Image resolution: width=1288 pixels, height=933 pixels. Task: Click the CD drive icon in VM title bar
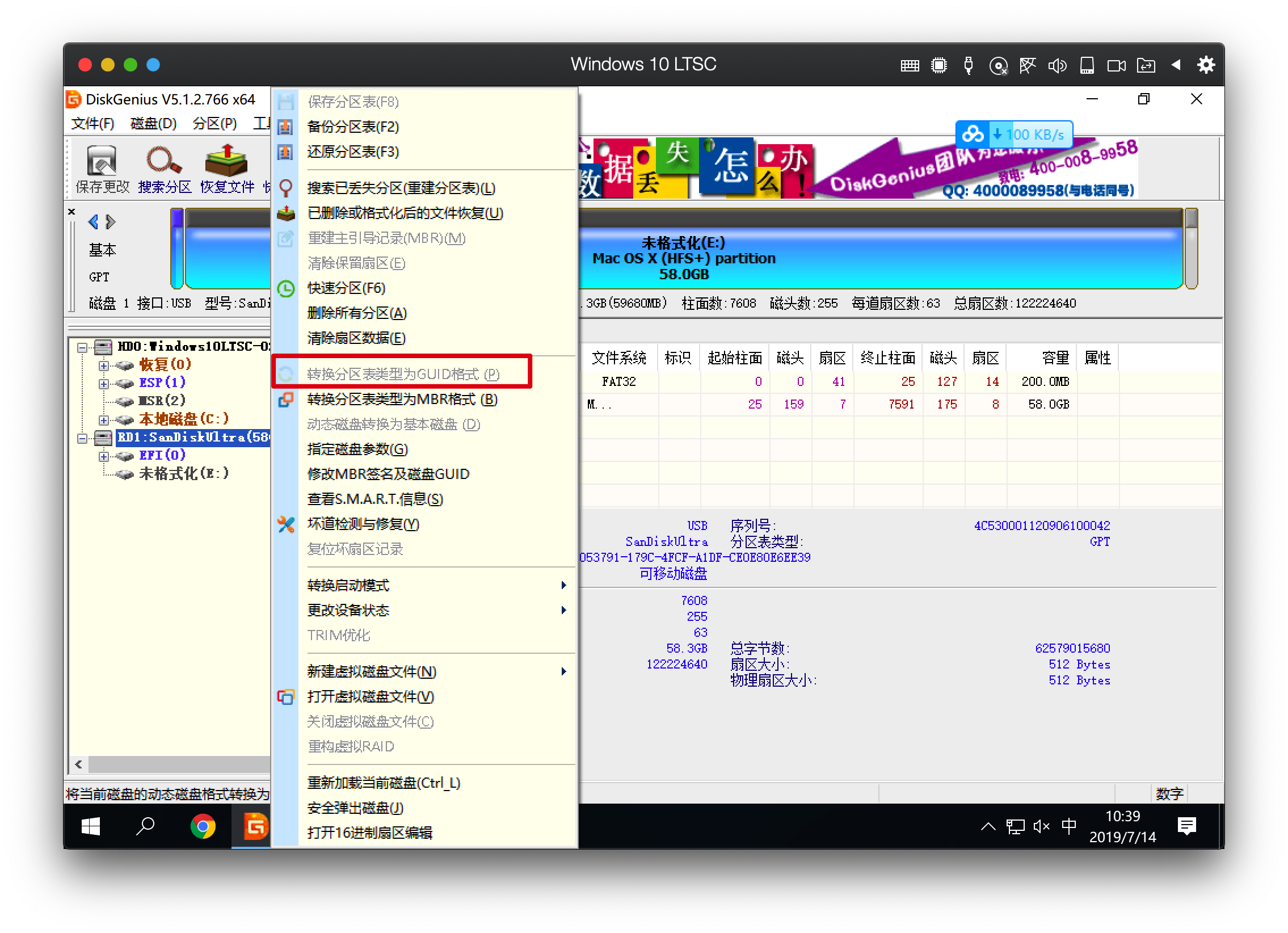pyautogui.click(x=998, y=66)
